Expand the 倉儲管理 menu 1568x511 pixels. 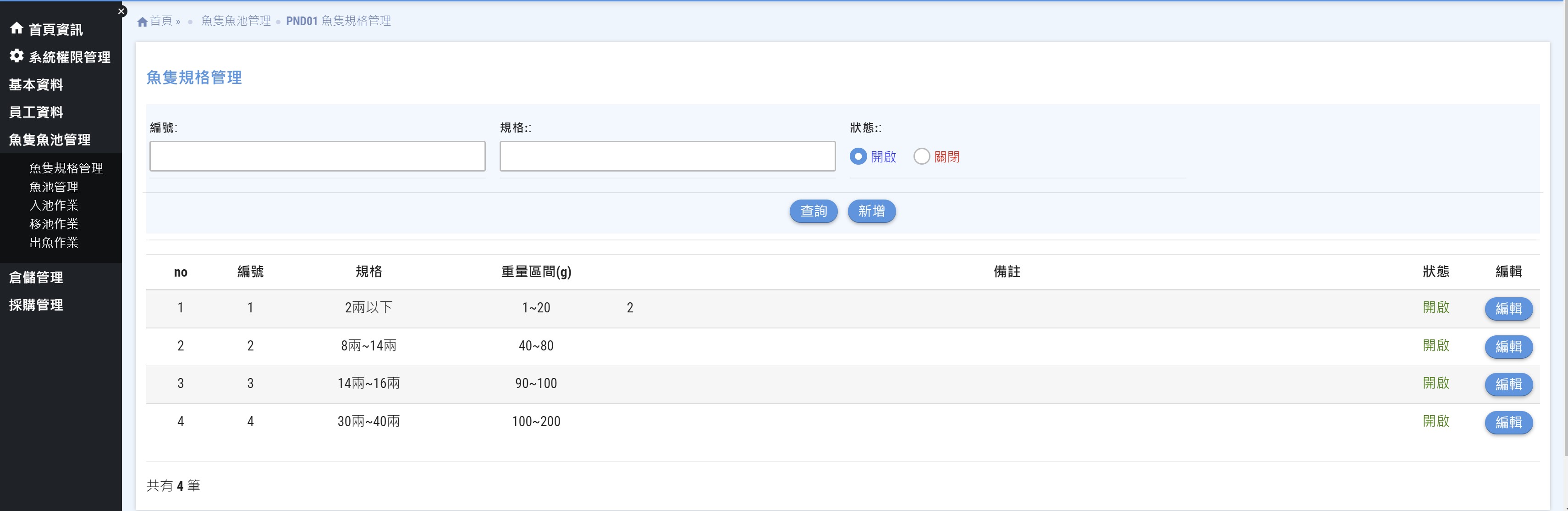[36, 277]
